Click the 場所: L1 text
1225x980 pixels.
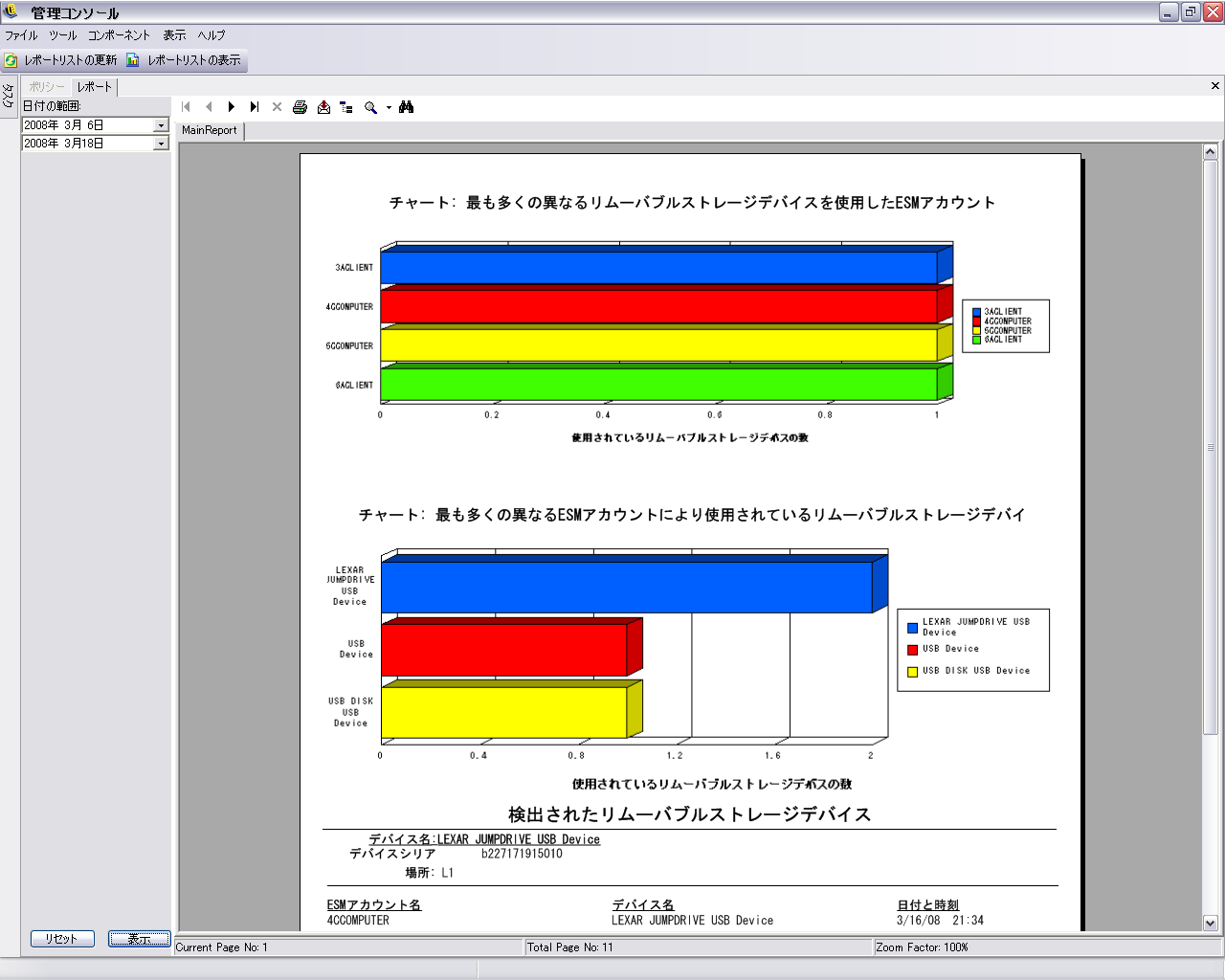click(x=430, y=873)
